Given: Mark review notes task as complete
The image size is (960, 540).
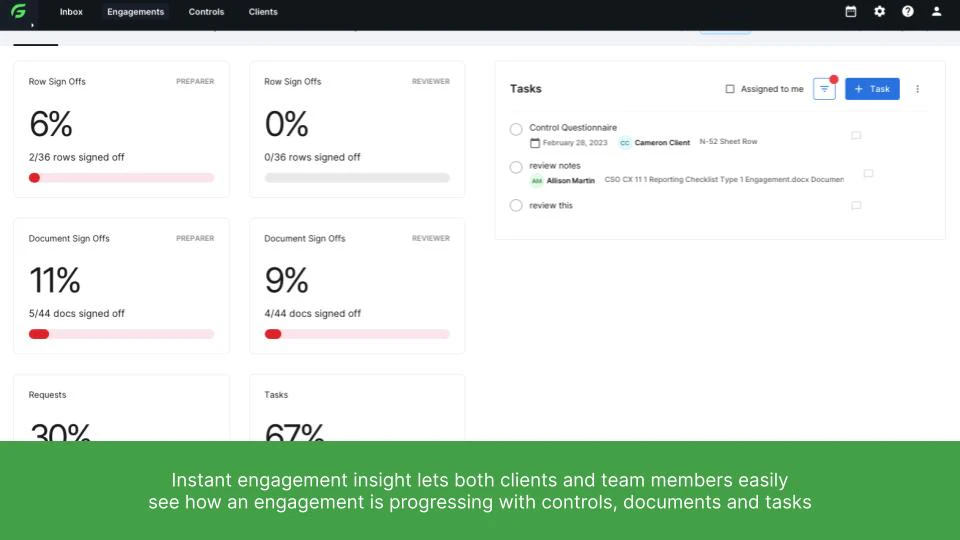Looking at the screenshot, I should pyautogui.click(x=516, y=167).
